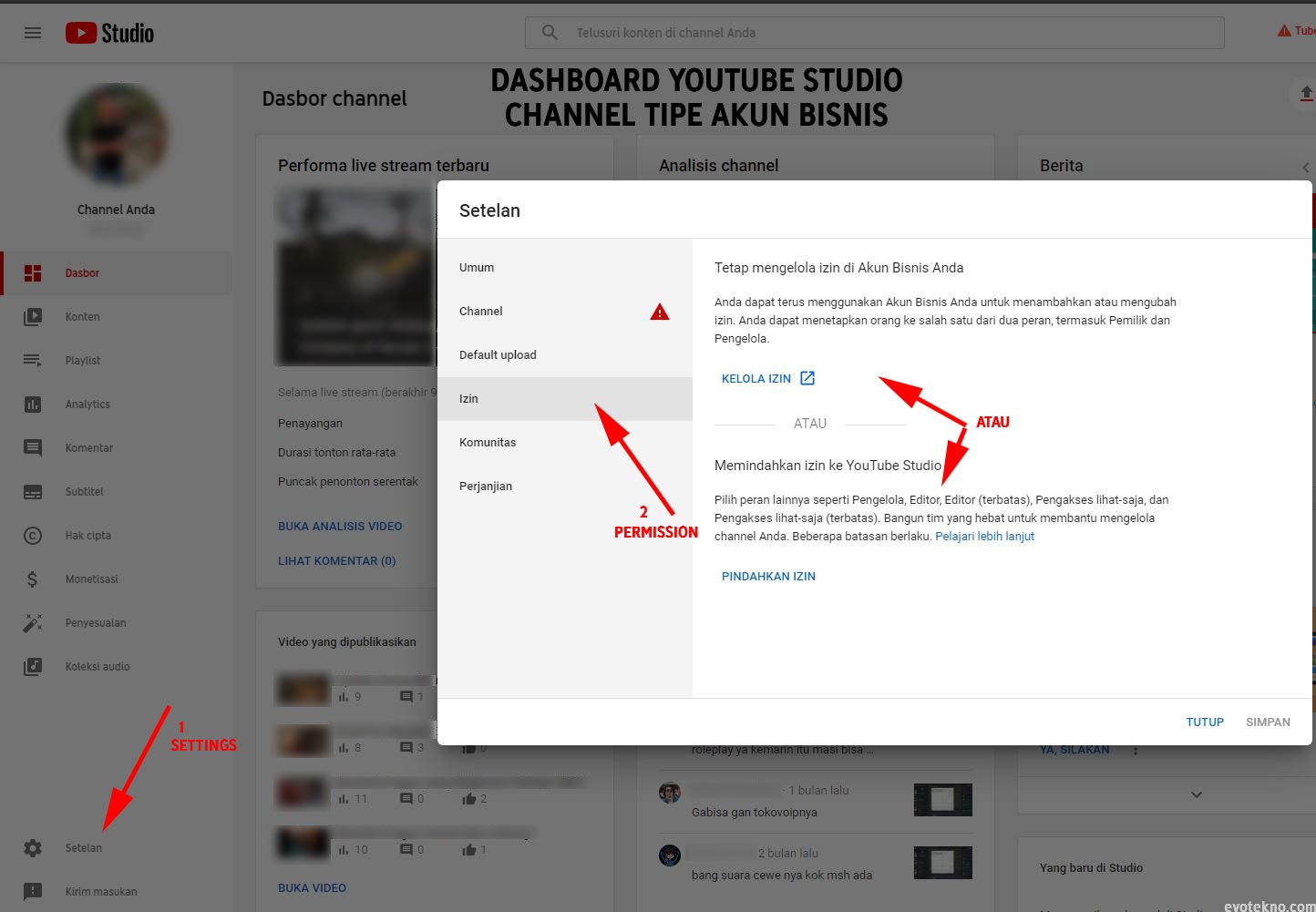Viewport: 1316px width, 912px height.
Task: Select the Default upload settings tab
Action: 565,355
